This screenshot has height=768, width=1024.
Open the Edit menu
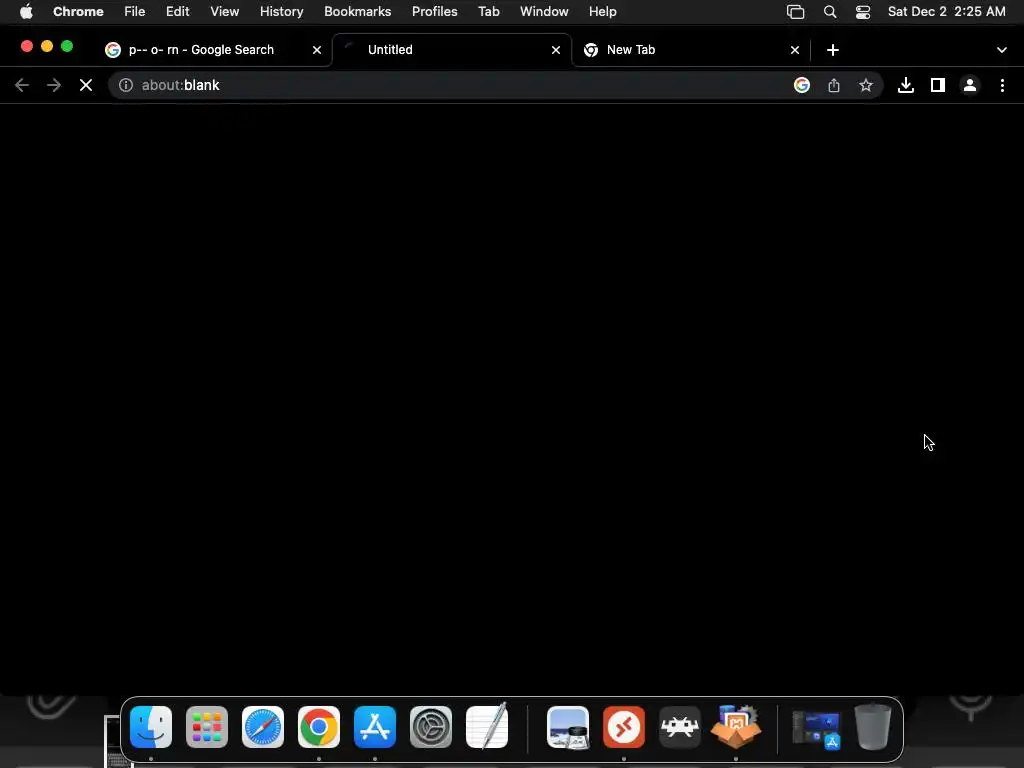click(x=178, y=12)
